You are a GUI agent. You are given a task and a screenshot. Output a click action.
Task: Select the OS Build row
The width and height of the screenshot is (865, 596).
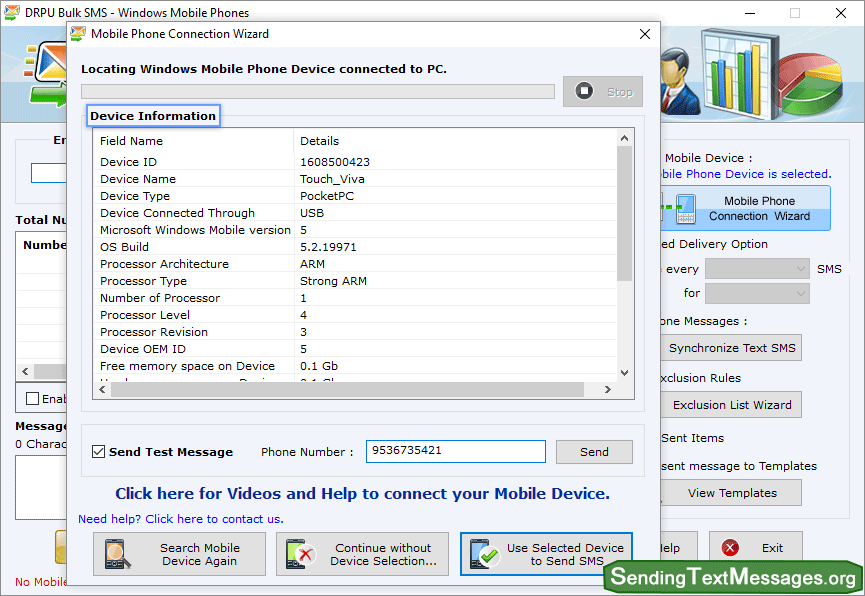pos(355,247)
